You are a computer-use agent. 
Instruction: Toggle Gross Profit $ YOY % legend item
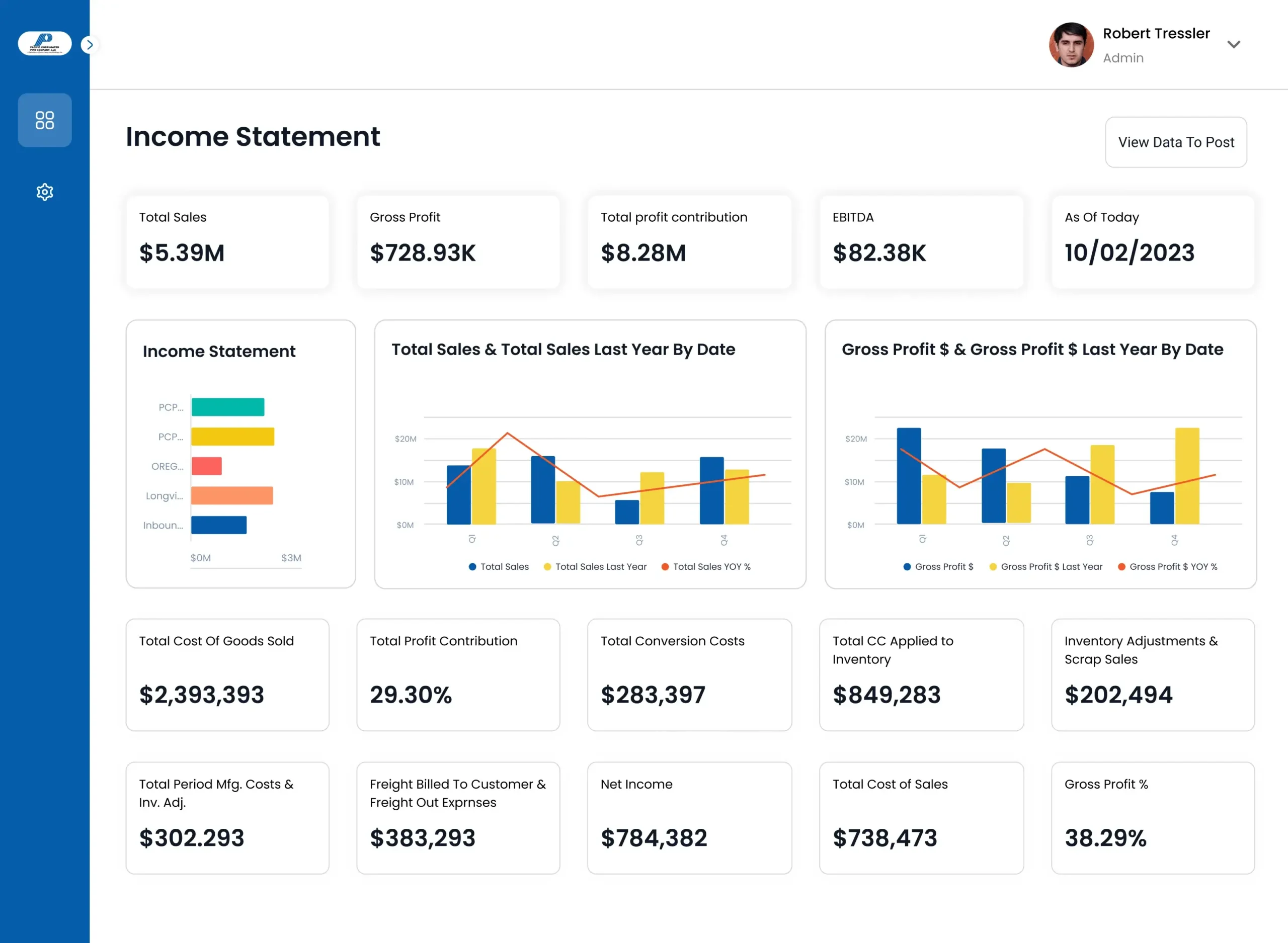pos(1168,567)
